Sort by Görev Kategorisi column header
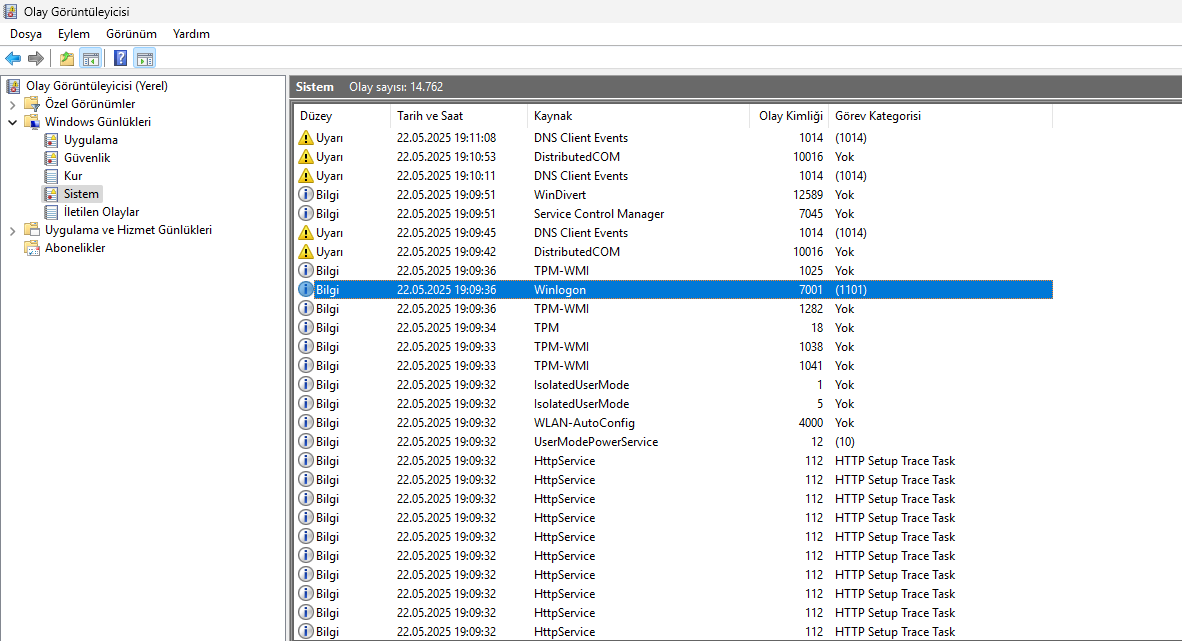The width and height of the screenshot is (1182, 641). pos(940,116)
